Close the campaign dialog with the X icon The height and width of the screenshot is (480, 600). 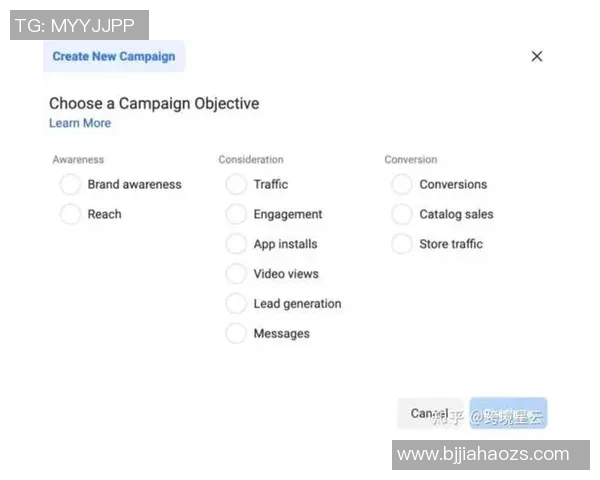[537, 56]
